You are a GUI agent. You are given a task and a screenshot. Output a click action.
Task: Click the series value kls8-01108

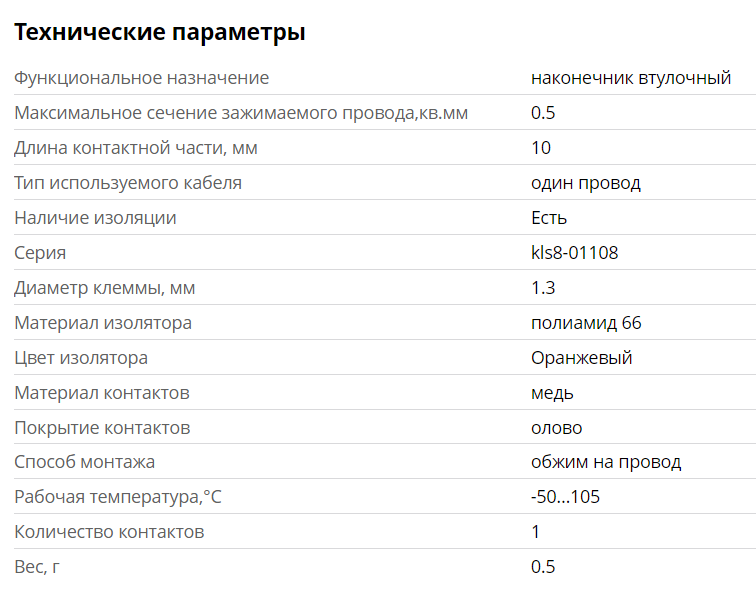coord(575,253)
